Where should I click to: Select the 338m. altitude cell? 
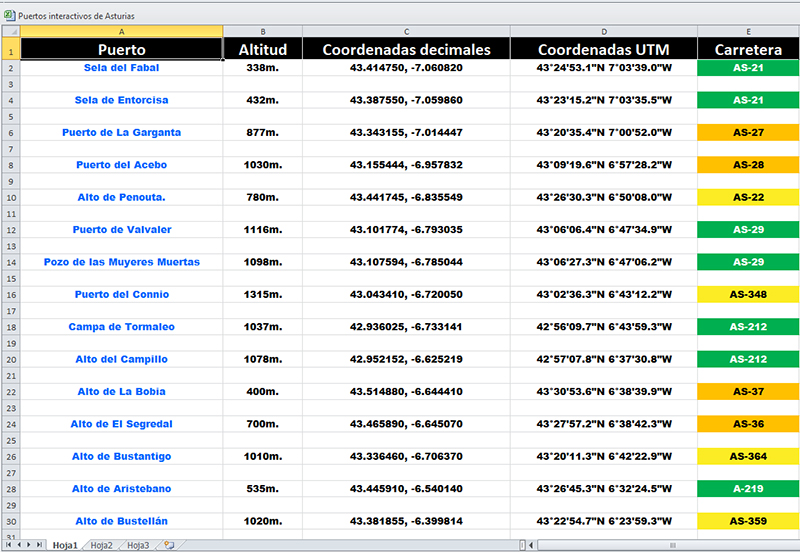point(263,67)
